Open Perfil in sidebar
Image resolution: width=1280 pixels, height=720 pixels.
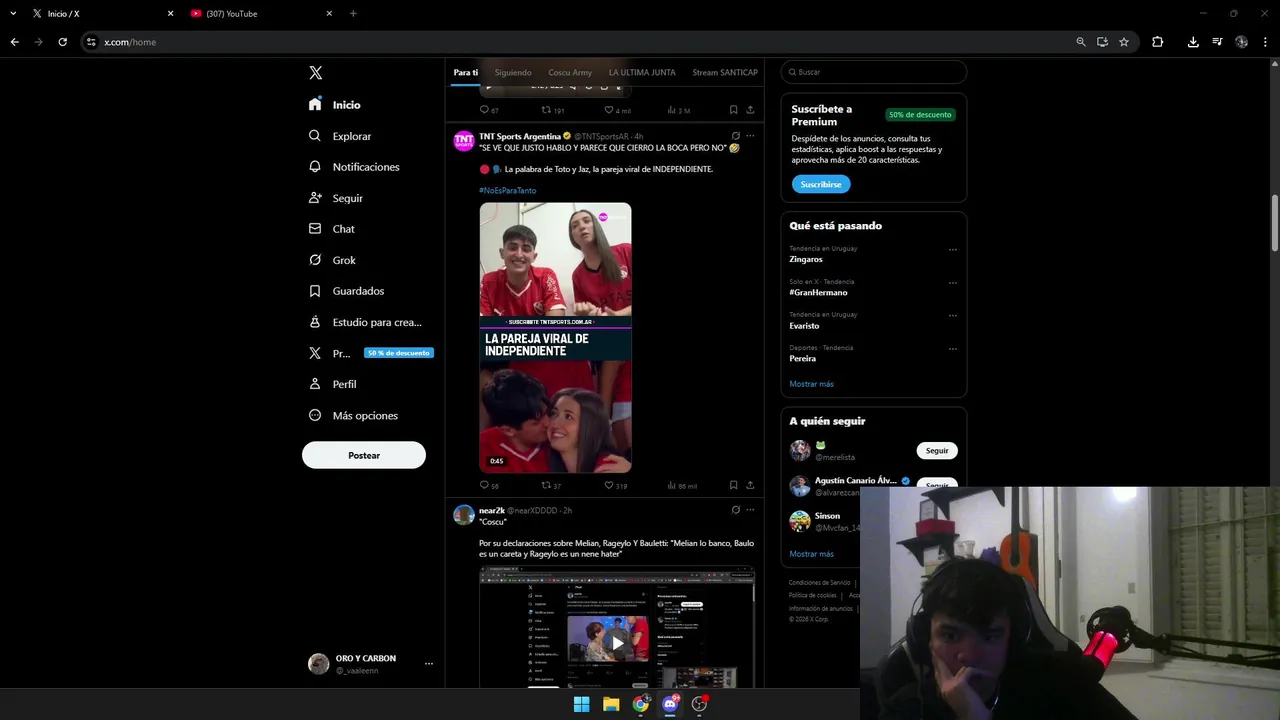pyautogui.click(x=332, y=384)
